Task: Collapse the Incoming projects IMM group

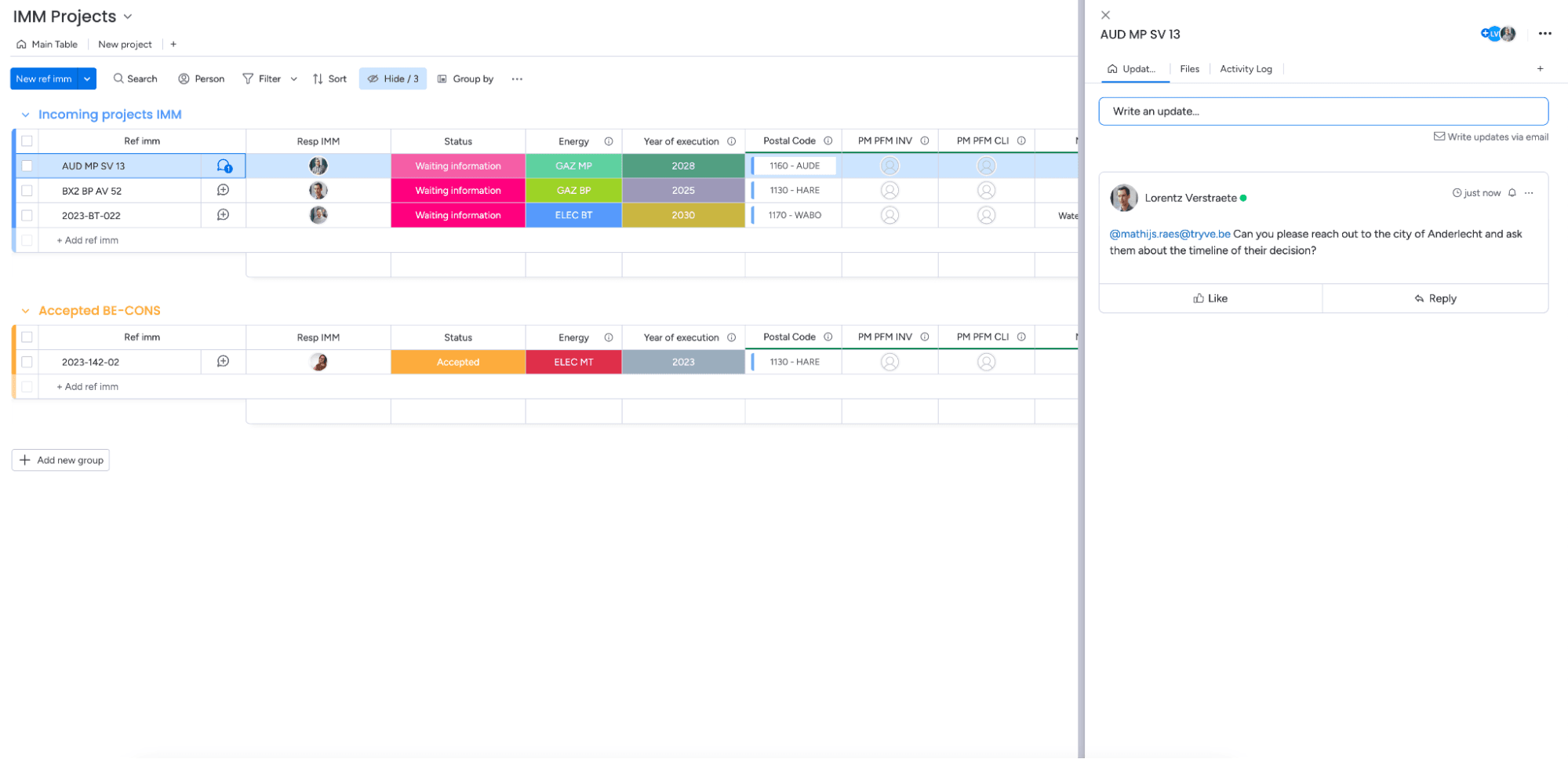Action: pos(25,115)
